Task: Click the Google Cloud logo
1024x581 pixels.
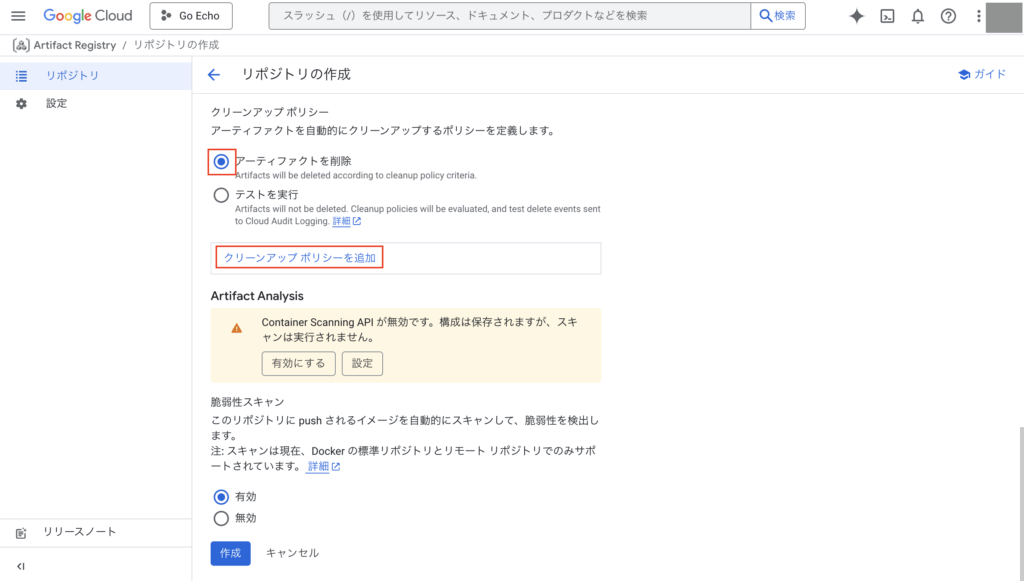Action: [x=88, y=16]
